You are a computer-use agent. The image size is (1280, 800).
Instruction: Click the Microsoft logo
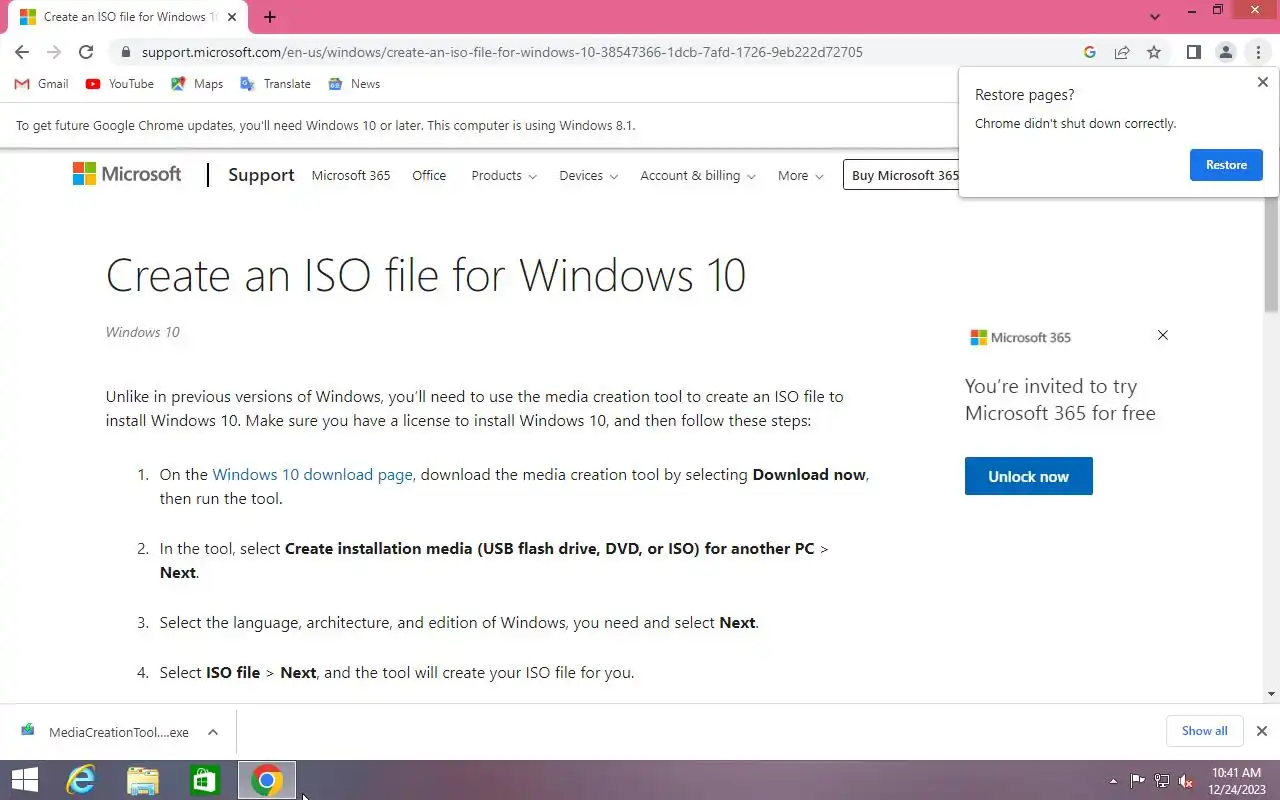click(127, 174)
